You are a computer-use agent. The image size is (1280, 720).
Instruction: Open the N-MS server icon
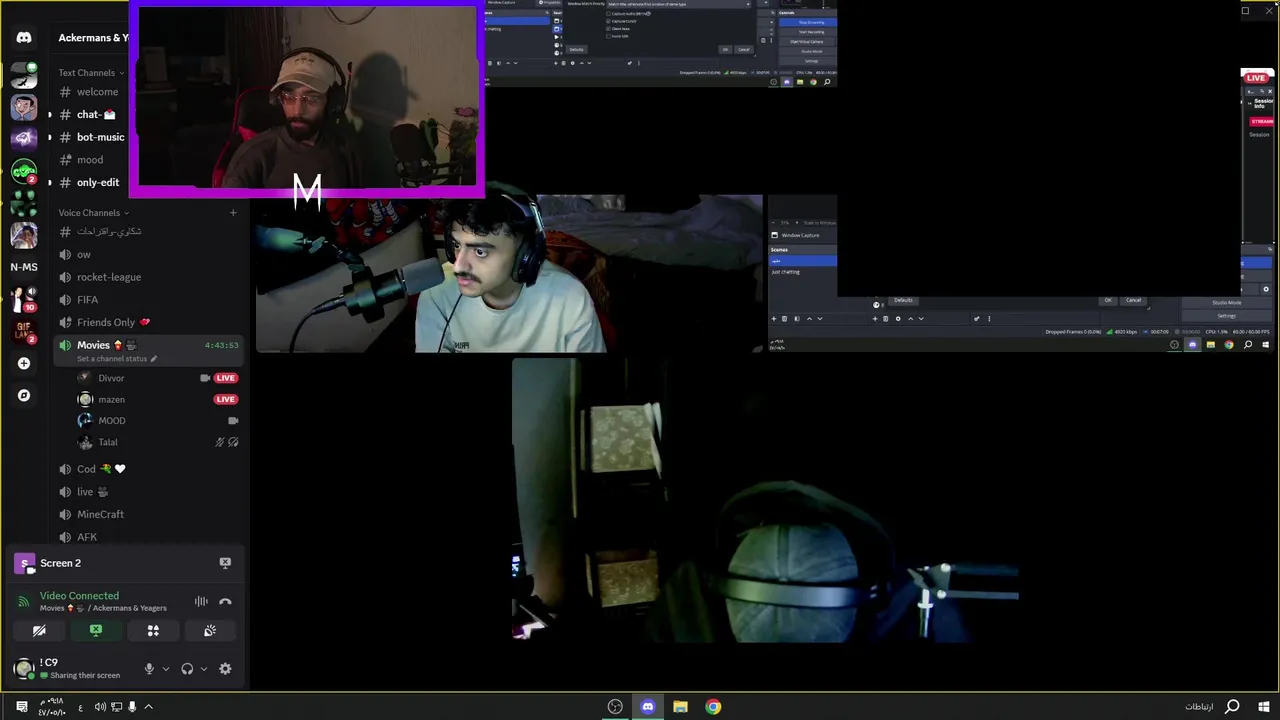(x=24, y=267)
